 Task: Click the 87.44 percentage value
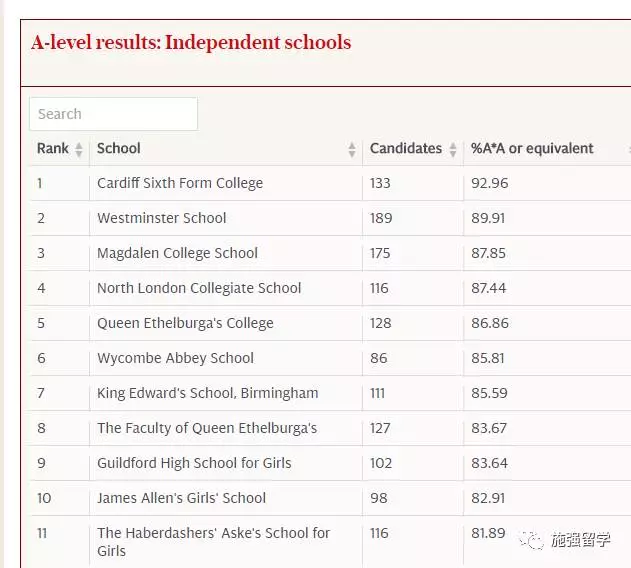[x=489, y=289]
